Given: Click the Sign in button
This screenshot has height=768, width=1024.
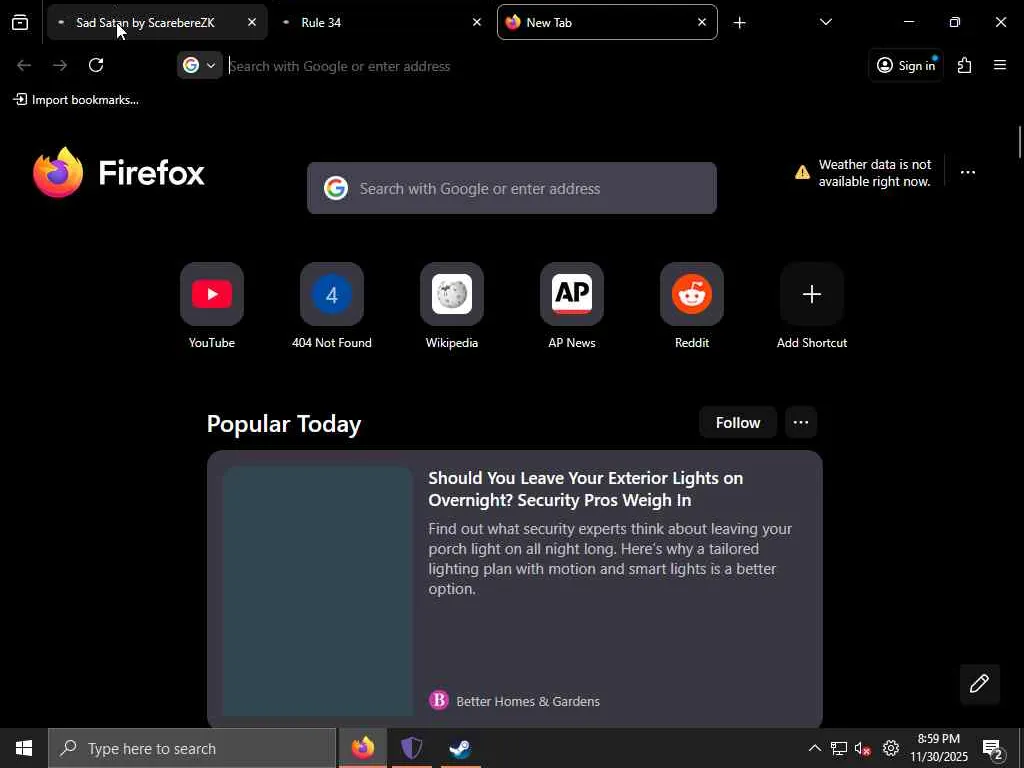Looking at the screenshot, I should [906, 65].
